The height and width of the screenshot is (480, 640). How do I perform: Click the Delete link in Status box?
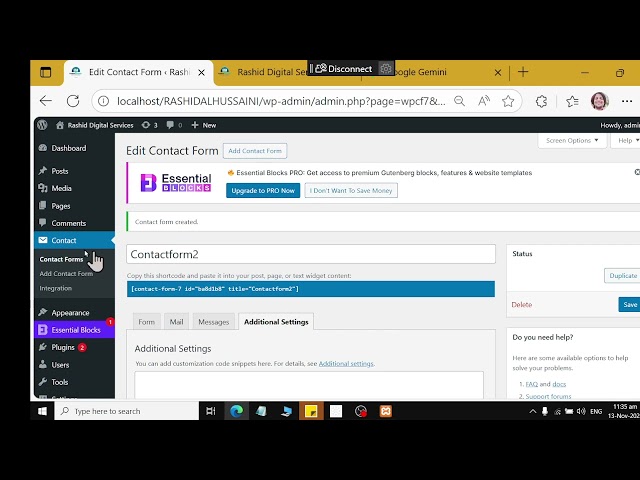[522, 304]
